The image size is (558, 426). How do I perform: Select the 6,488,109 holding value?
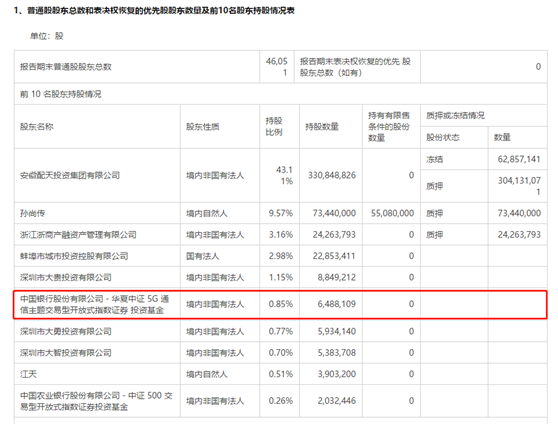pyautogui.click(x=337, y=304)
